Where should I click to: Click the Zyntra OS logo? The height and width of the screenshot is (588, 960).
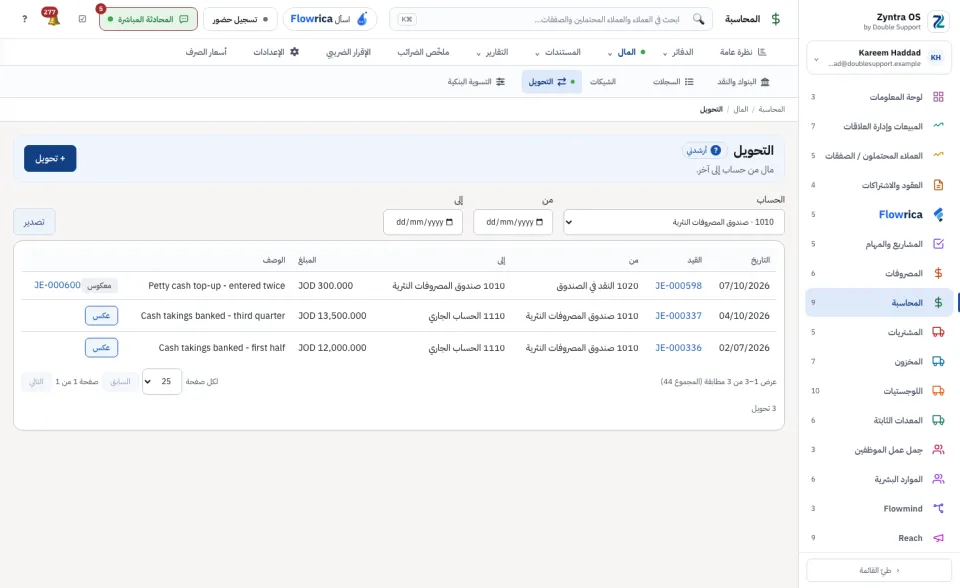[938, 21]
